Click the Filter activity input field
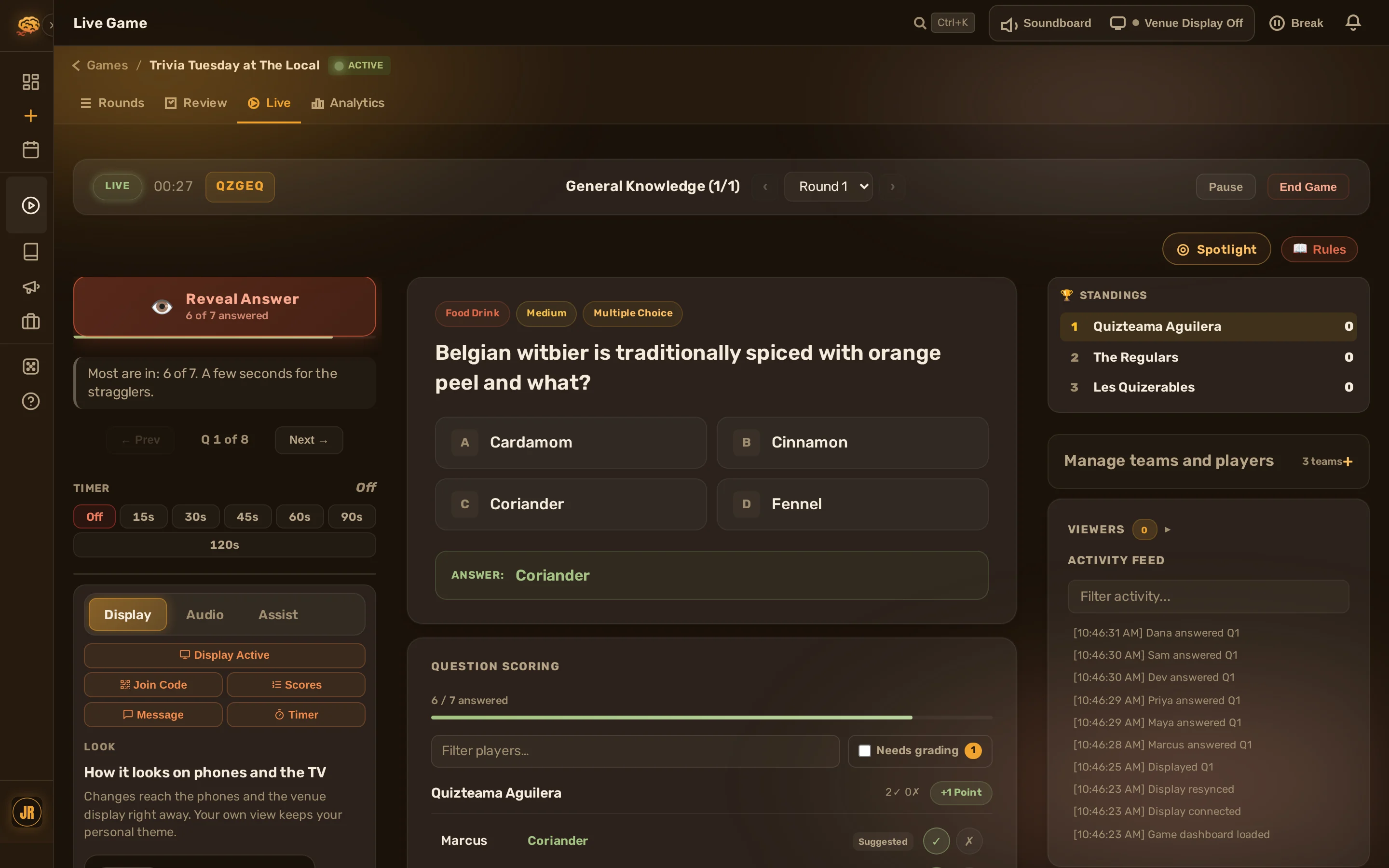 click(x=1208, y=597)
